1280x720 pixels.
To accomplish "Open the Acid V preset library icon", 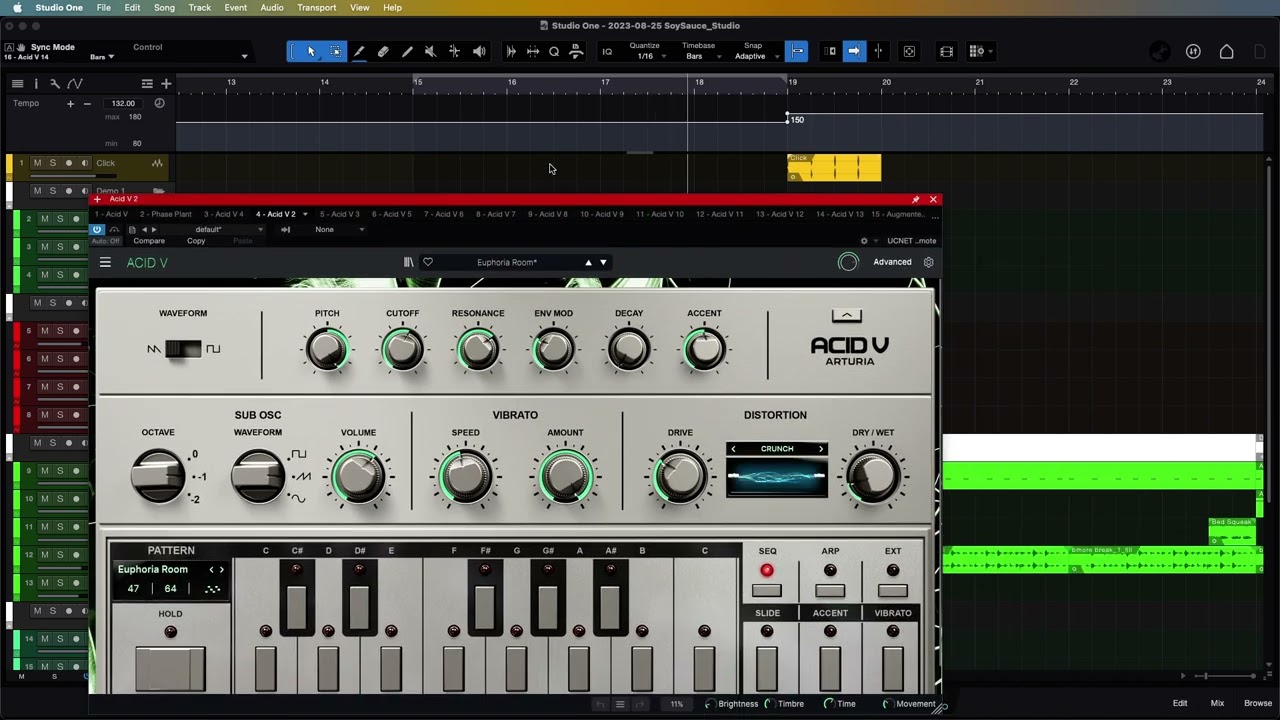I will [x=408, y=262].
